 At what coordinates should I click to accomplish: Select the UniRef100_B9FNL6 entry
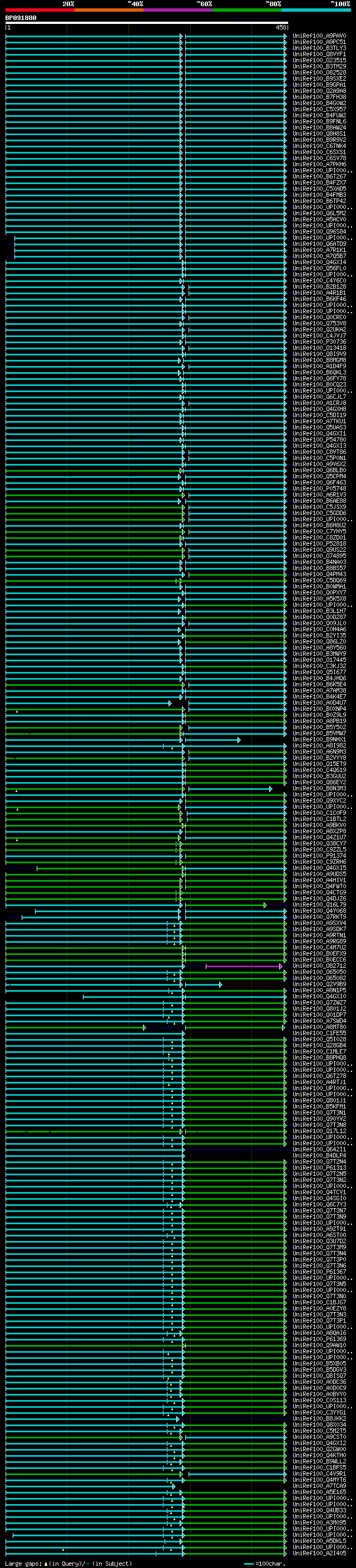(319, 122)
